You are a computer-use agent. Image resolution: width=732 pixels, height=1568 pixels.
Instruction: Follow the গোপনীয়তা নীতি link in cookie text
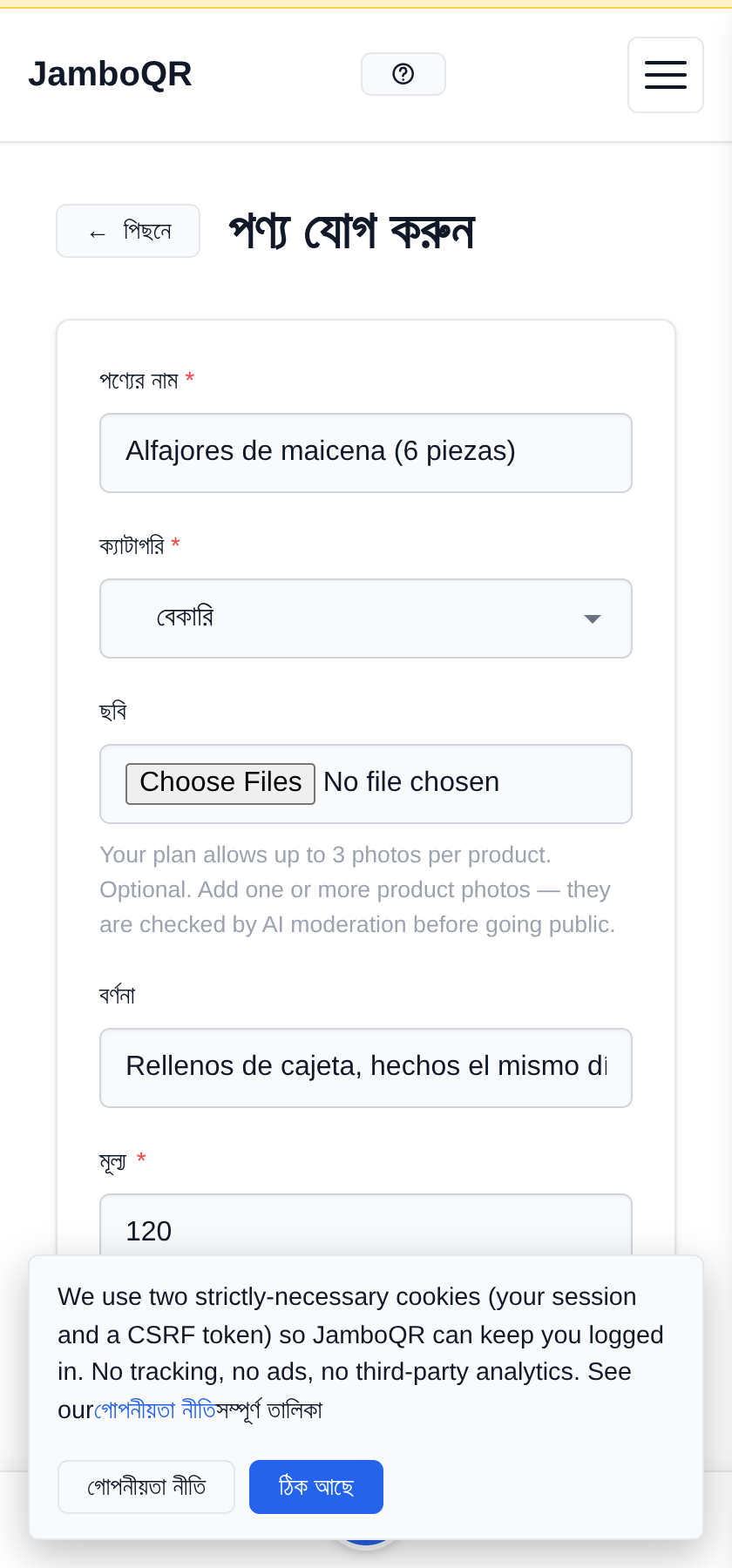(x=155, y=1410)
